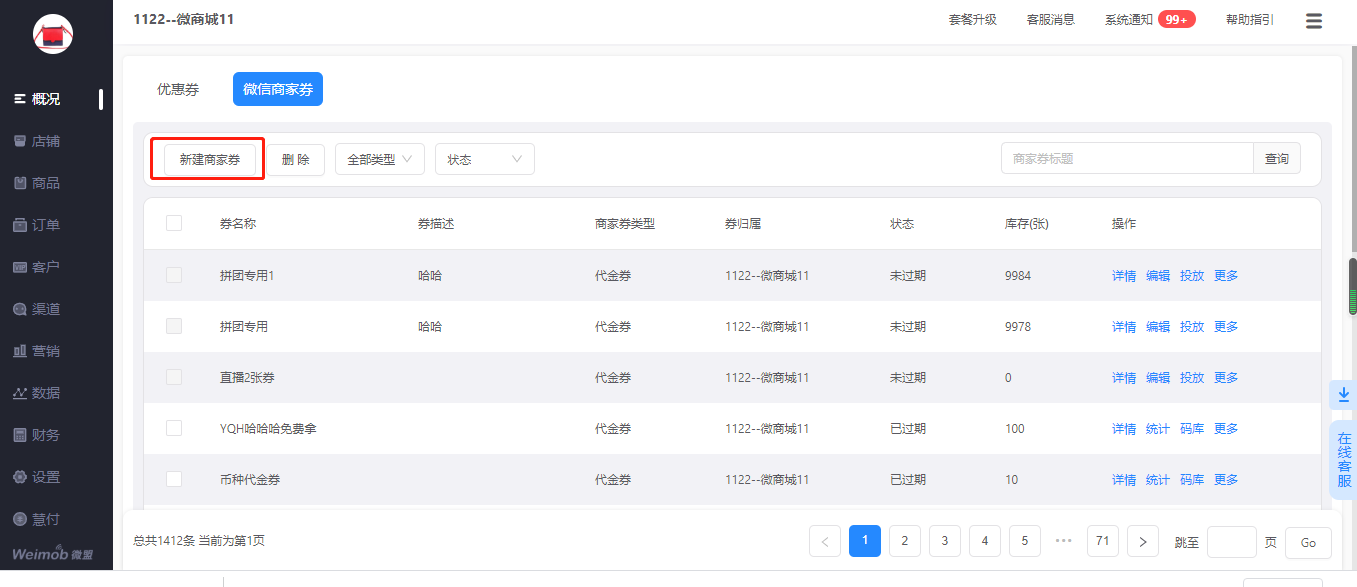Open 更多 menu for 直播2张券
Screen dimensions: 1357x587
(x=1226, y=378)
